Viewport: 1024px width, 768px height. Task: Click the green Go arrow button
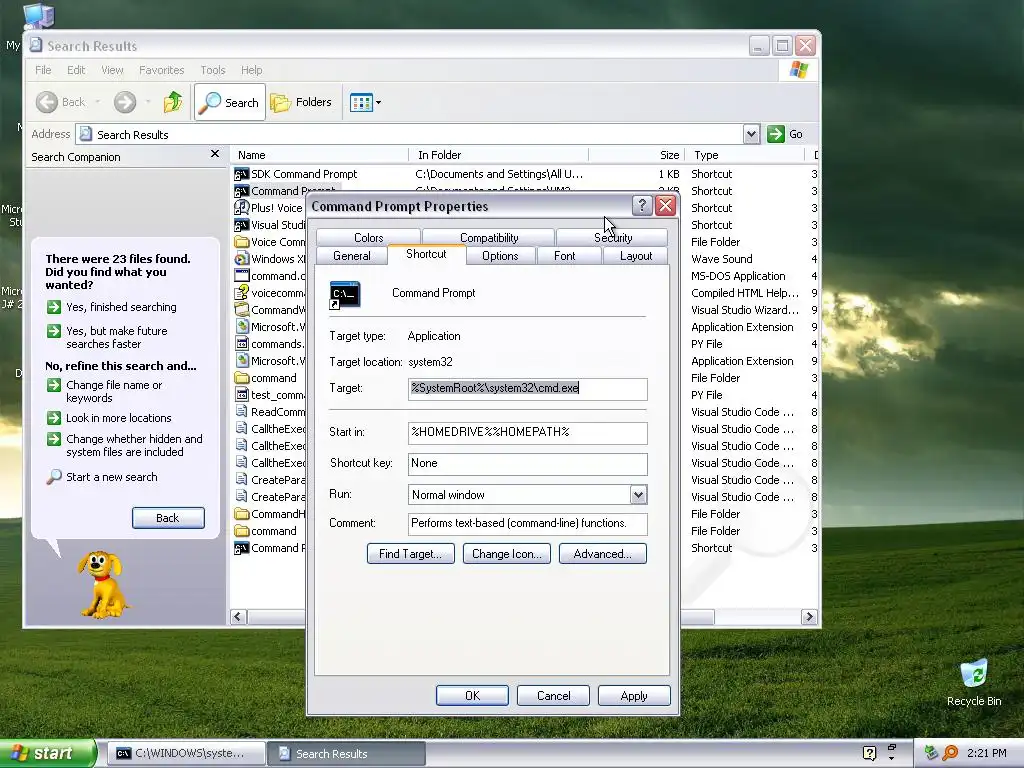point(775,134)
